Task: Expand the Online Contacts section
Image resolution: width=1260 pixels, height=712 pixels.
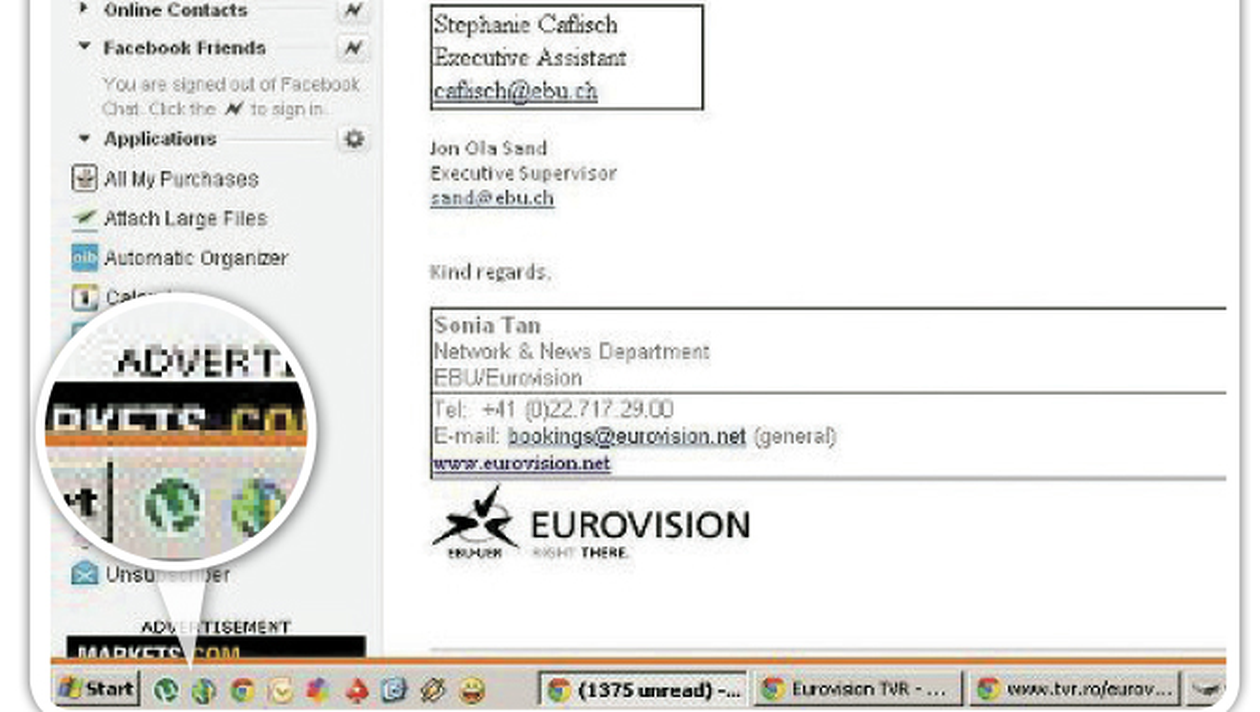Action: click(x=84, y=10)
